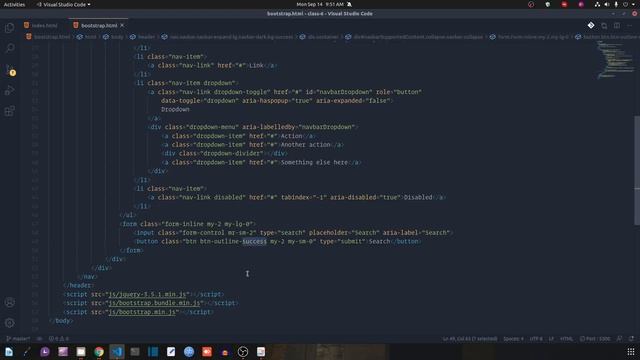Click the diamond-shaped icon in editor title bar

[591, 25]
